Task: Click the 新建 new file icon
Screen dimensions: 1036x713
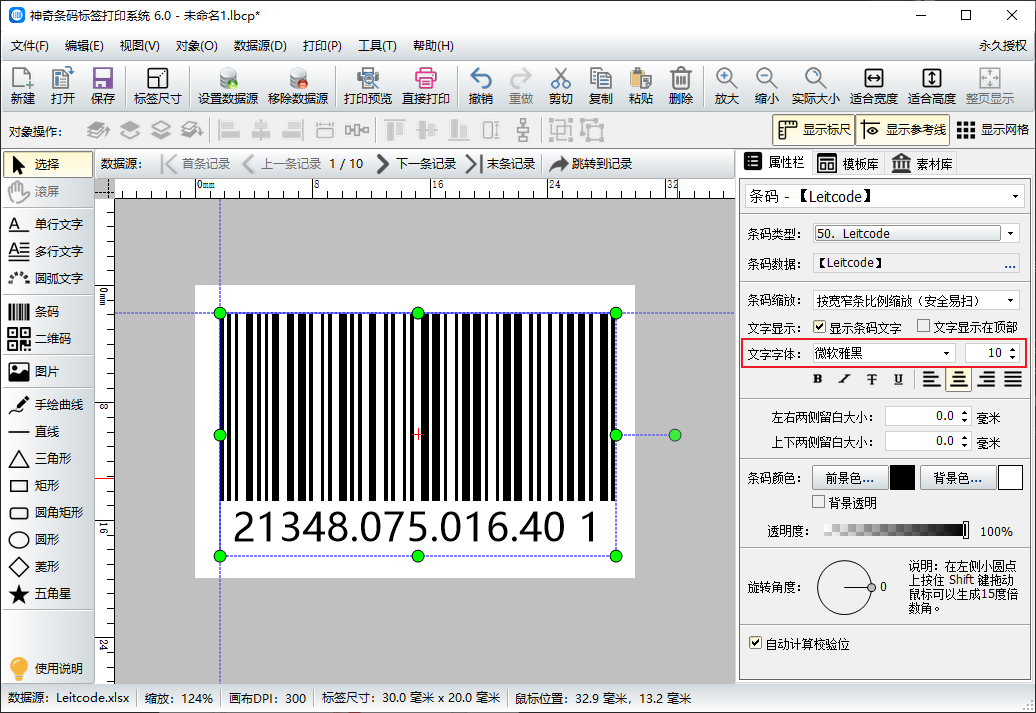Action: click(22, 86)
